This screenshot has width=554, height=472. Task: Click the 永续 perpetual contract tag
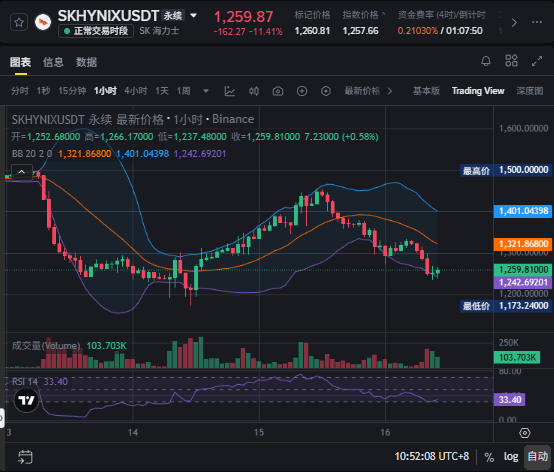173,16
